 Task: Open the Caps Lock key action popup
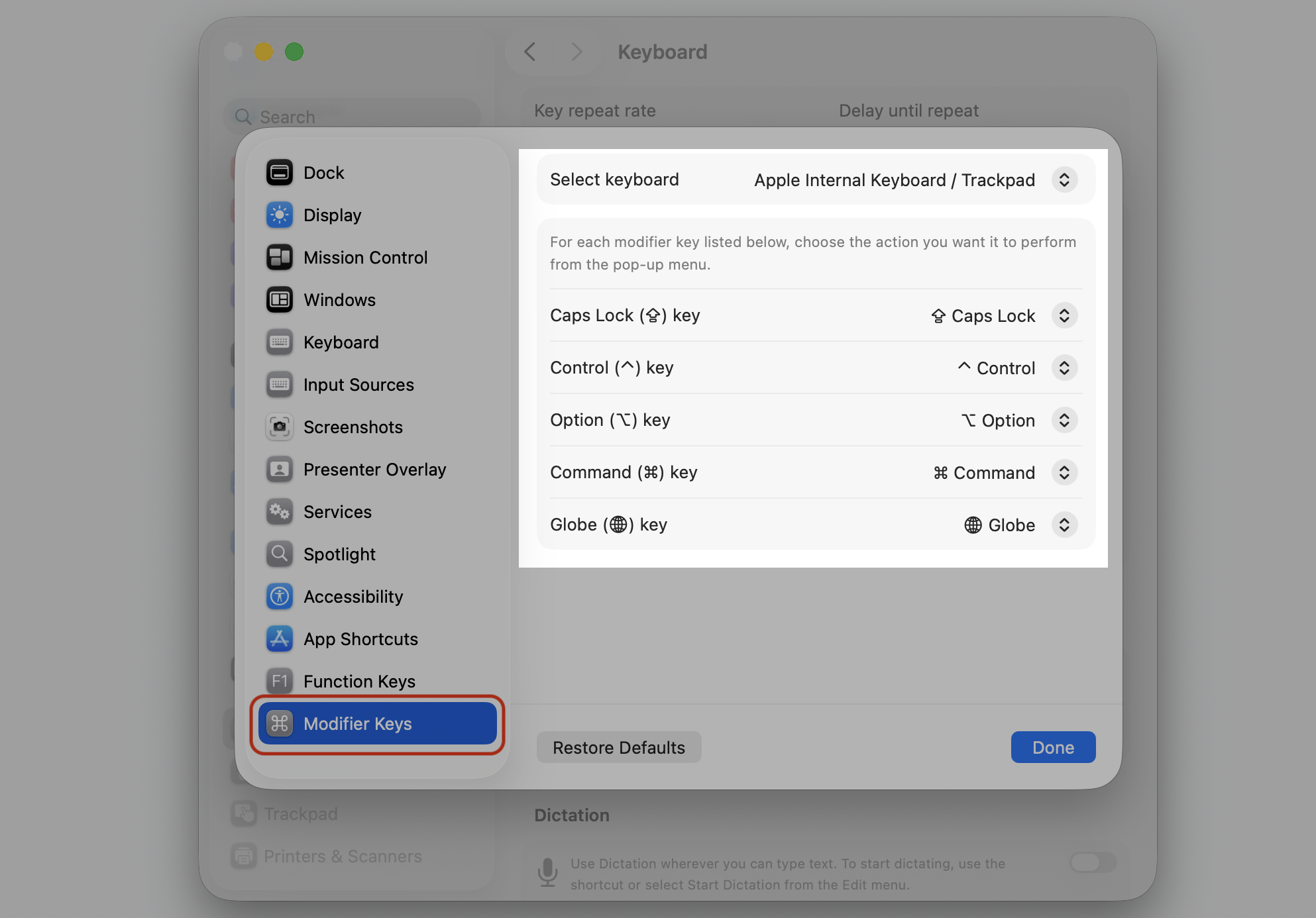1064,316
